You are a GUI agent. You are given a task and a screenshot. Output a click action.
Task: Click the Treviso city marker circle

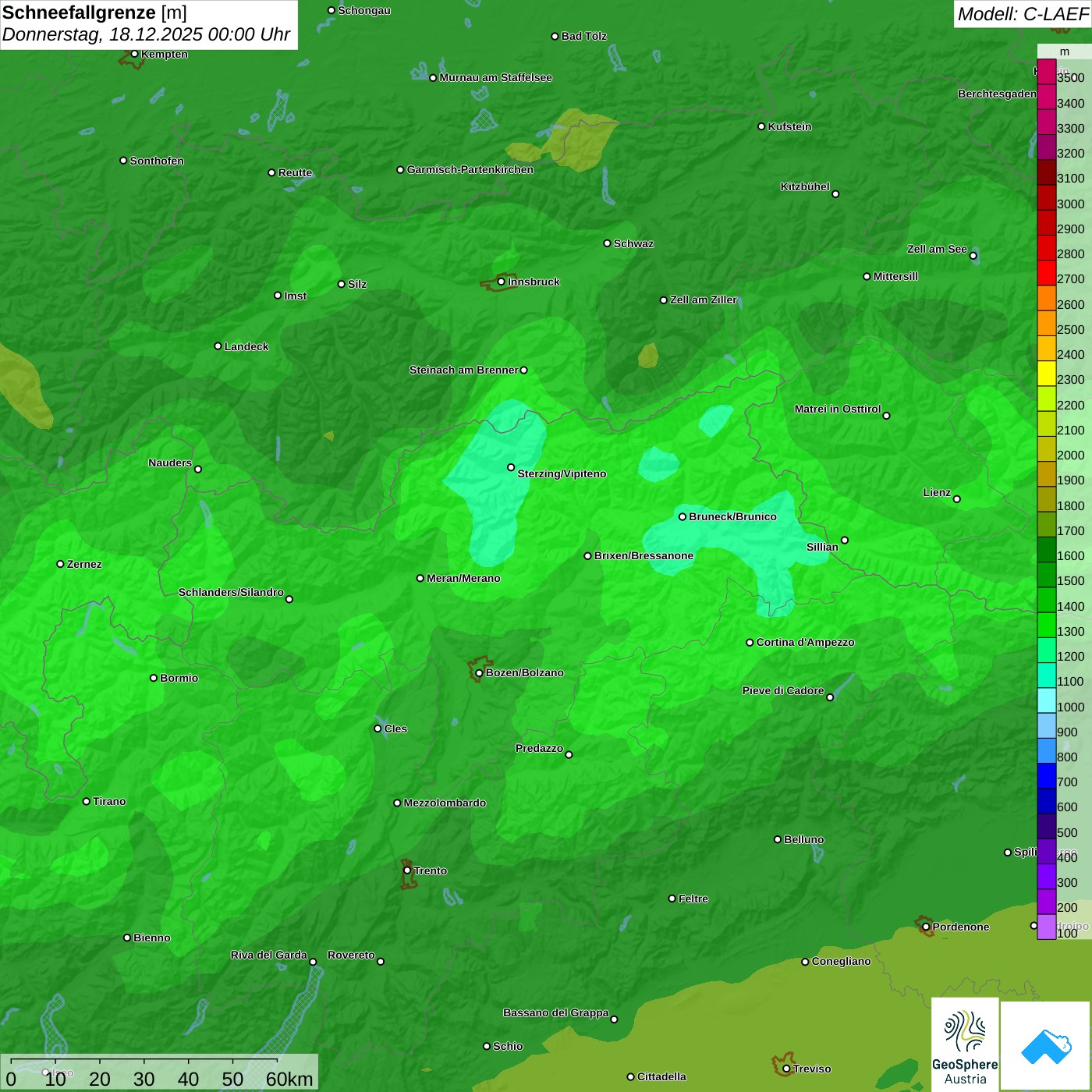786,1069
